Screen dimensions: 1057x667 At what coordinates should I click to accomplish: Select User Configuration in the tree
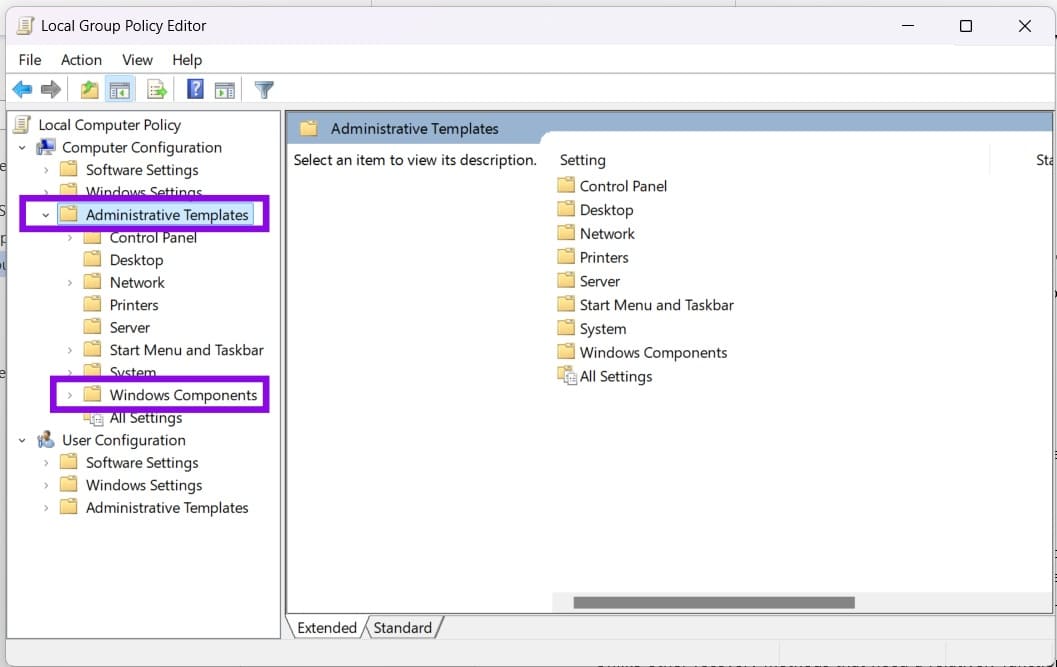click(x=123, y=440)
